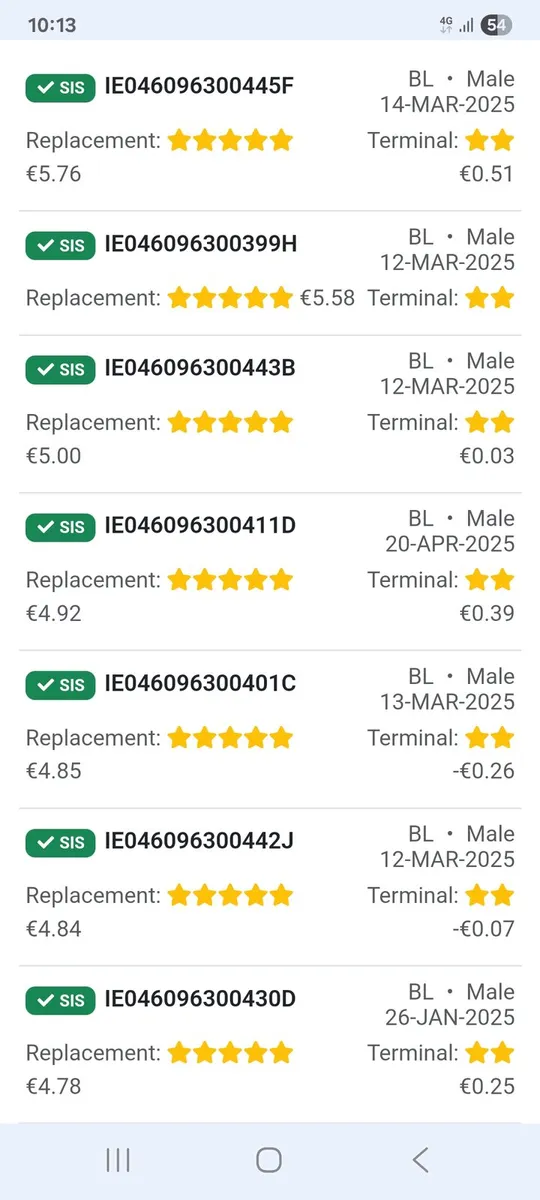Tap birth date 26-JAN-2025

(450, 1018)
